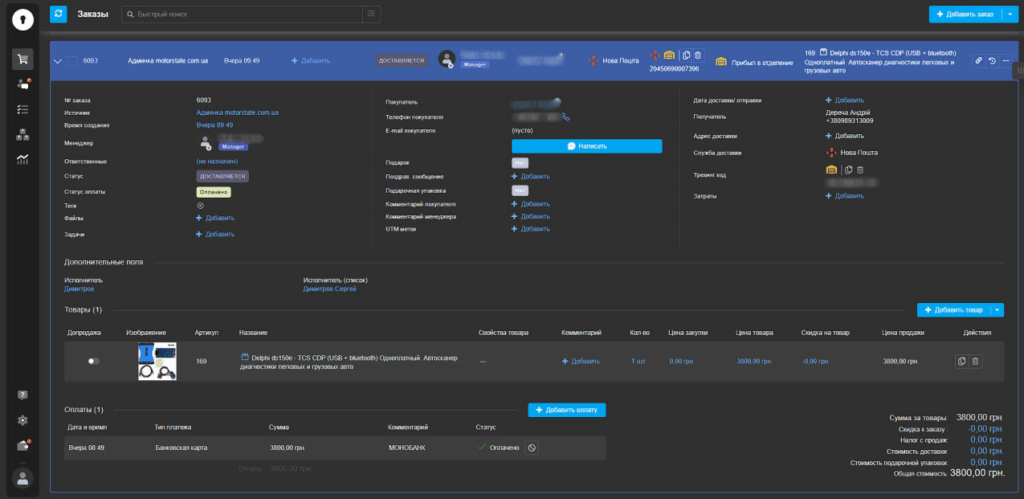The image size is (1024, 499).
Task: Open dropdown arrow next to Добавить товар
Action: coord(996,311)
